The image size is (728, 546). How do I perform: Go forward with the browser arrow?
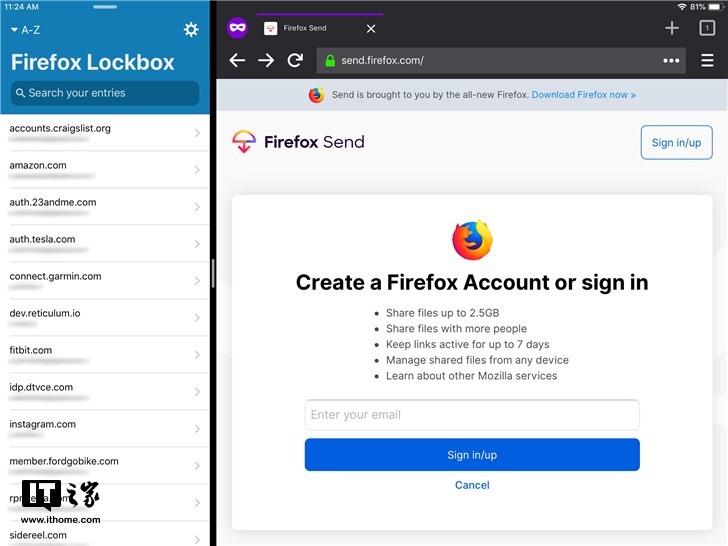(x=266, y=60)
